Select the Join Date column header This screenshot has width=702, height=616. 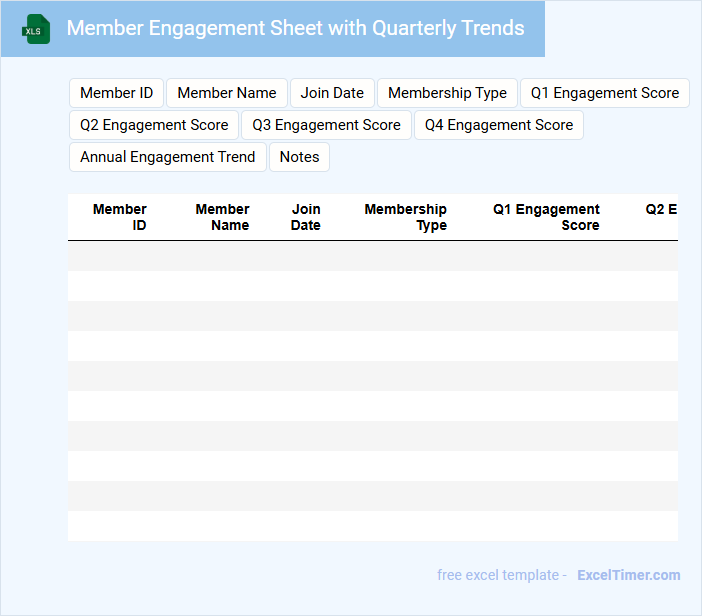click(306, 217)
